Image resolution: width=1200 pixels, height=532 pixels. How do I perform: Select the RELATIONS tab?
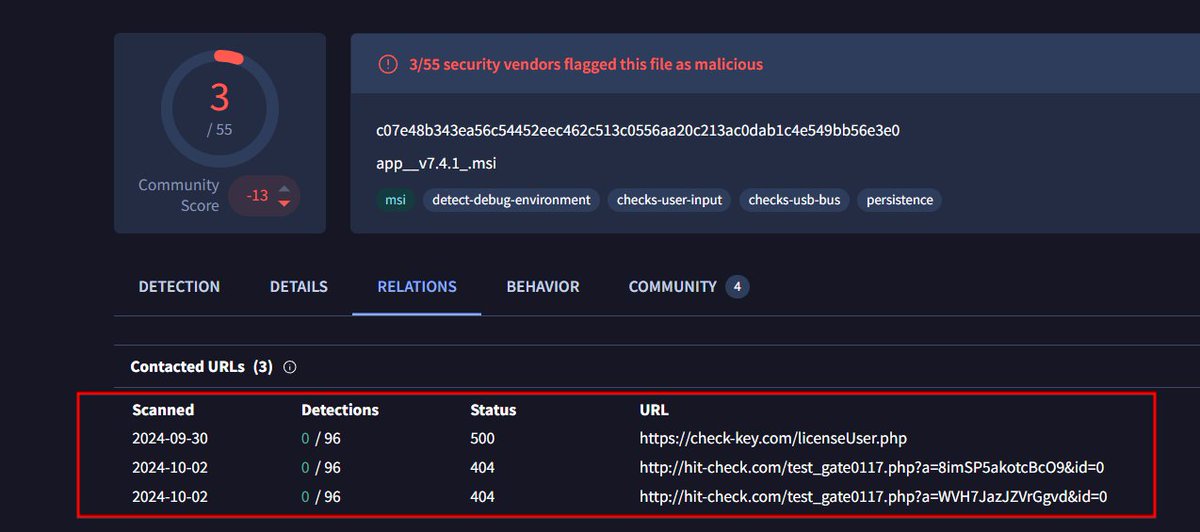point(417,287)
